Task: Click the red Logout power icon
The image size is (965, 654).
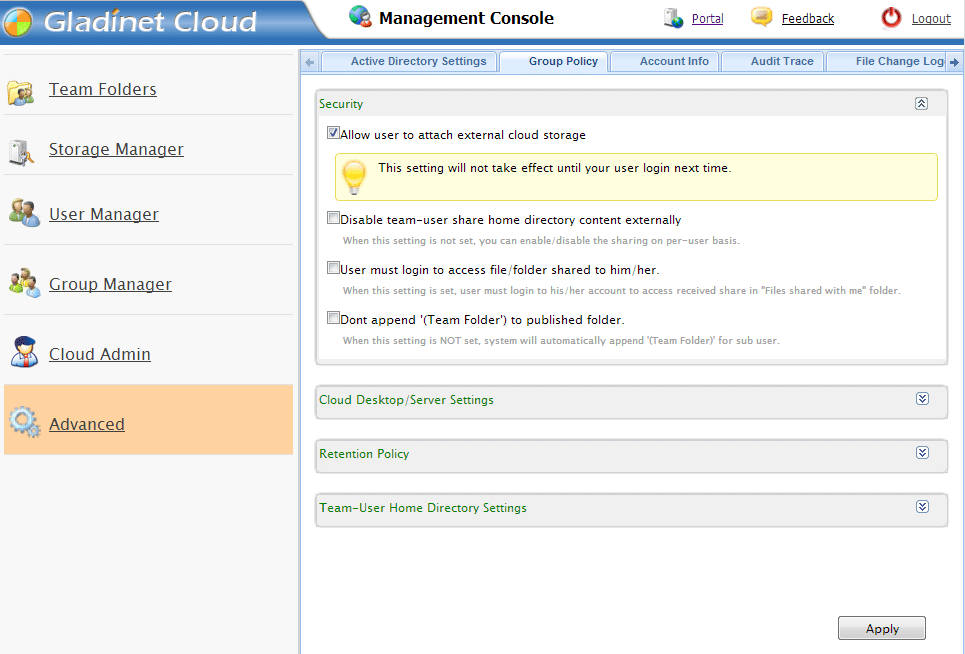Action: pos(890,18)
